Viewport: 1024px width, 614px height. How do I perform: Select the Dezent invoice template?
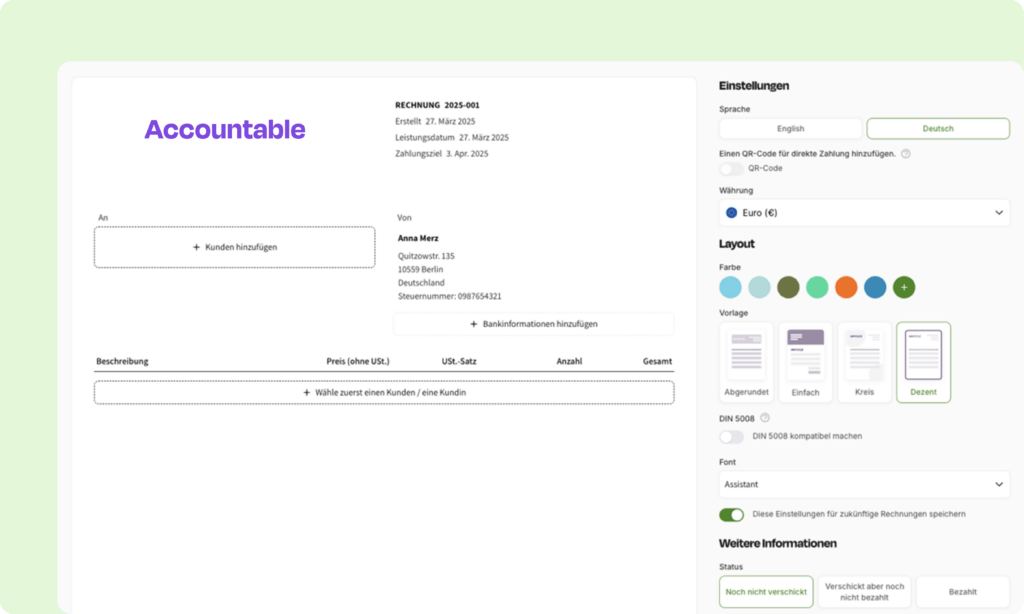point(923,362)
